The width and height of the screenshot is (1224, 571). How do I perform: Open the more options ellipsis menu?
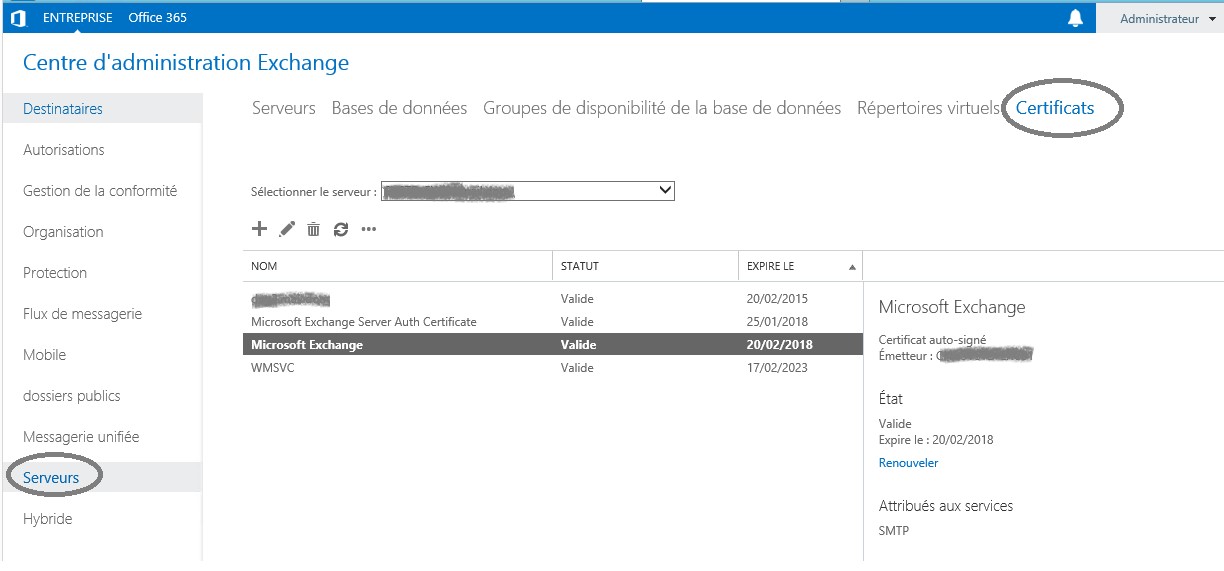click(x=369, y=229)
